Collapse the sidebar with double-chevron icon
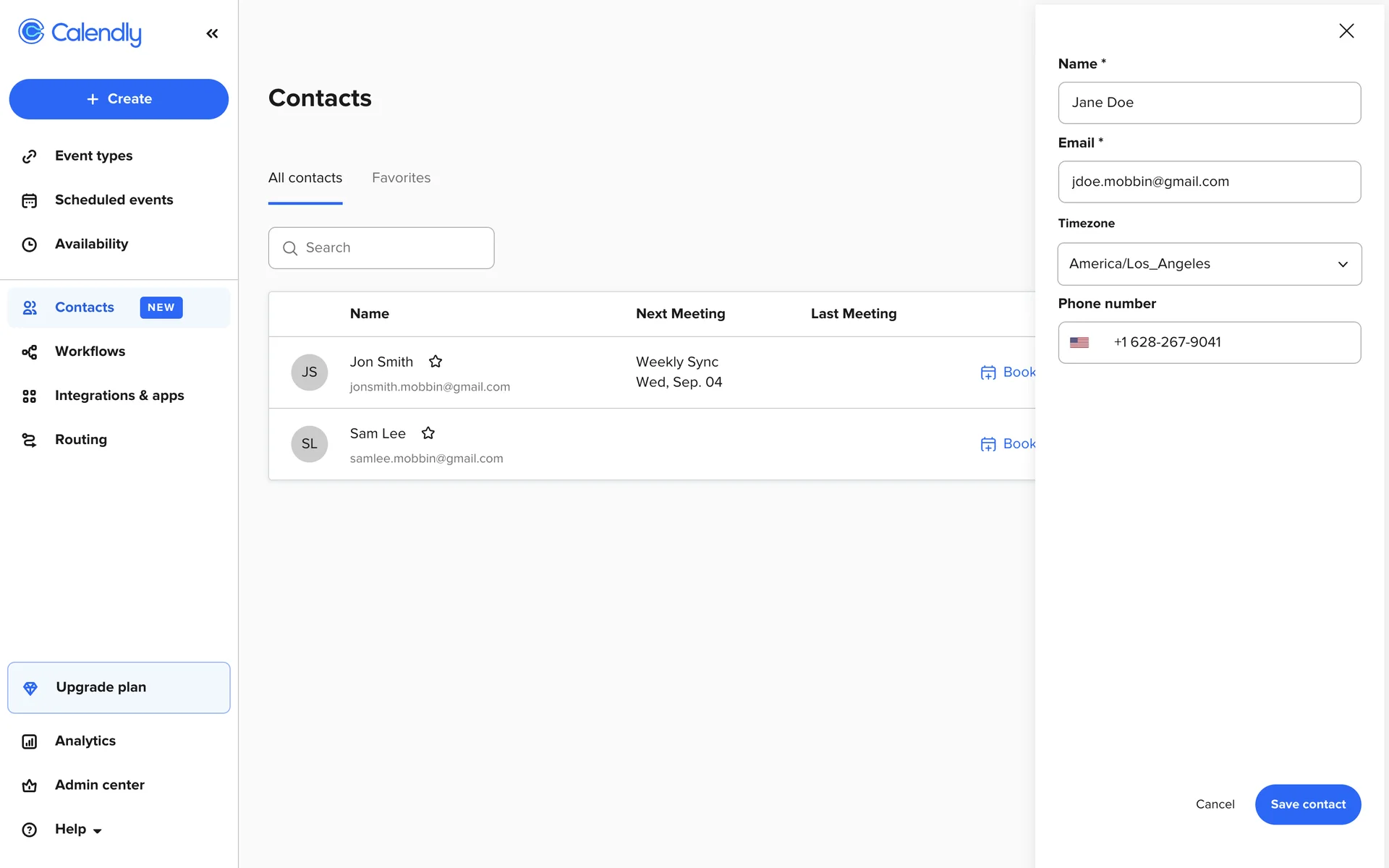The image size is (1389, 868). pyautogui.click(x=212, y=33)
